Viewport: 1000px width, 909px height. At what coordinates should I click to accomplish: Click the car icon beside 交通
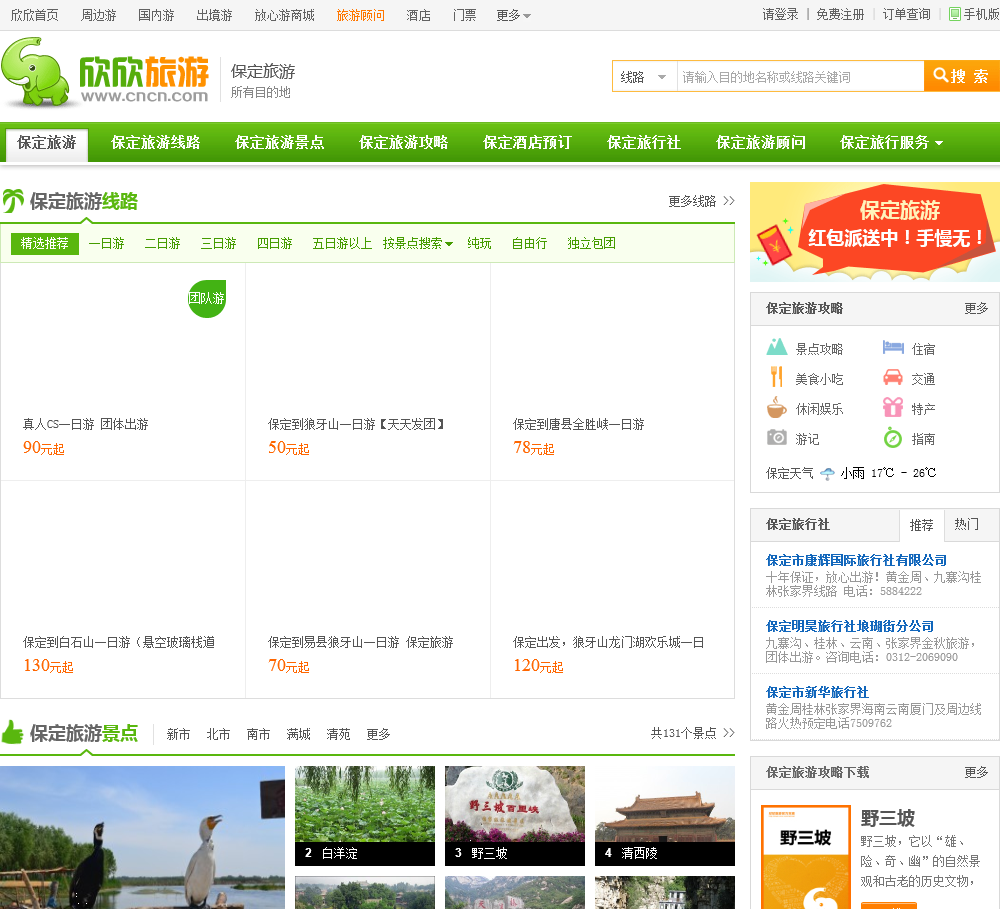[x=893, y=377]
